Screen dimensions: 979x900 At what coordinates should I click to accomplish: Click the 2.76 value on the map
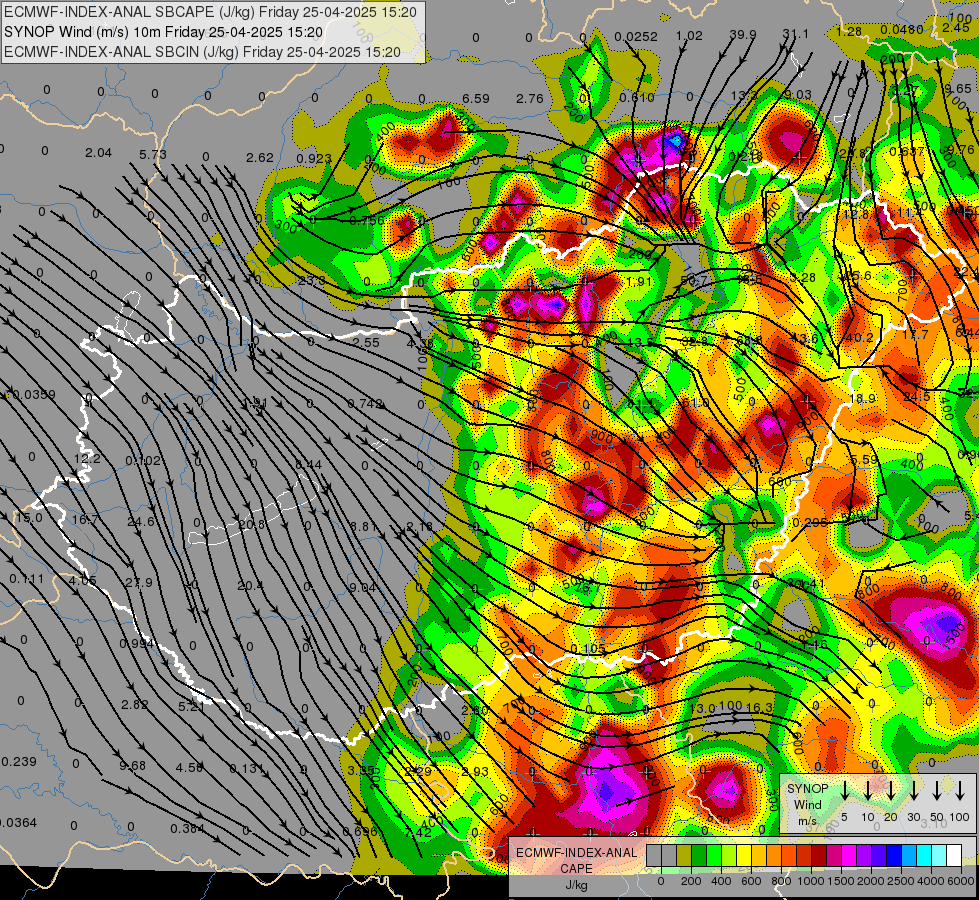(529, 99)
